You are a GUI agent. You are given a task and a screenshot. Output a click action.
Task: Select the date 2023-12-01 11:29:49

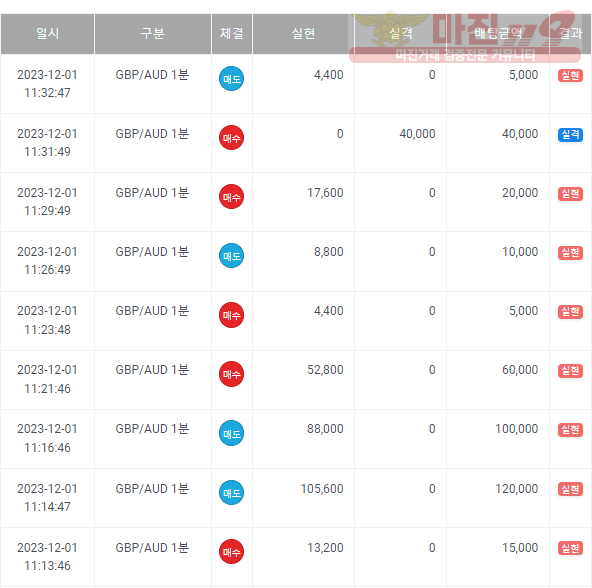click(x=47, y=201)
